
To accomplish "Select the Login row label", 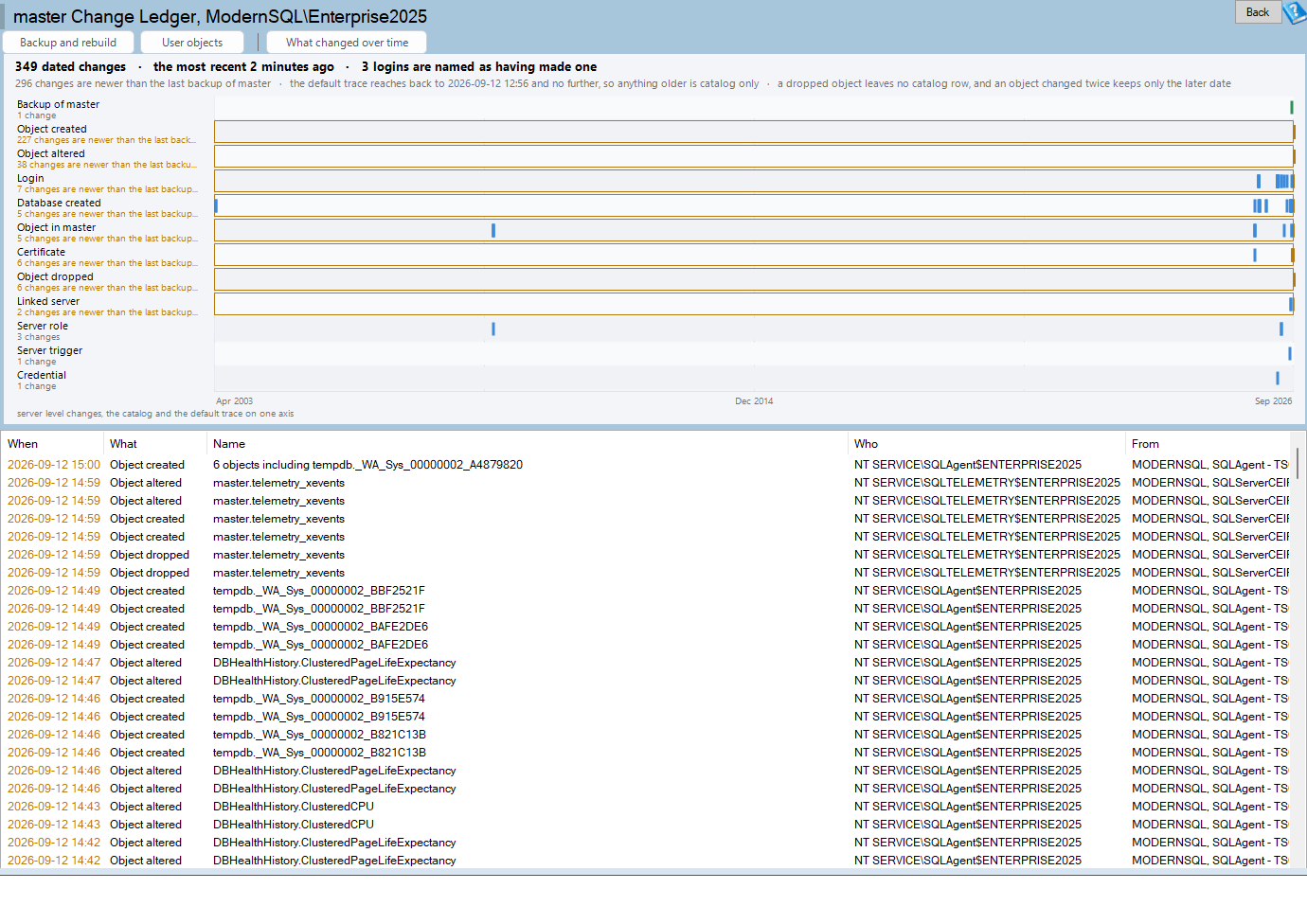I will coord(30,178).
